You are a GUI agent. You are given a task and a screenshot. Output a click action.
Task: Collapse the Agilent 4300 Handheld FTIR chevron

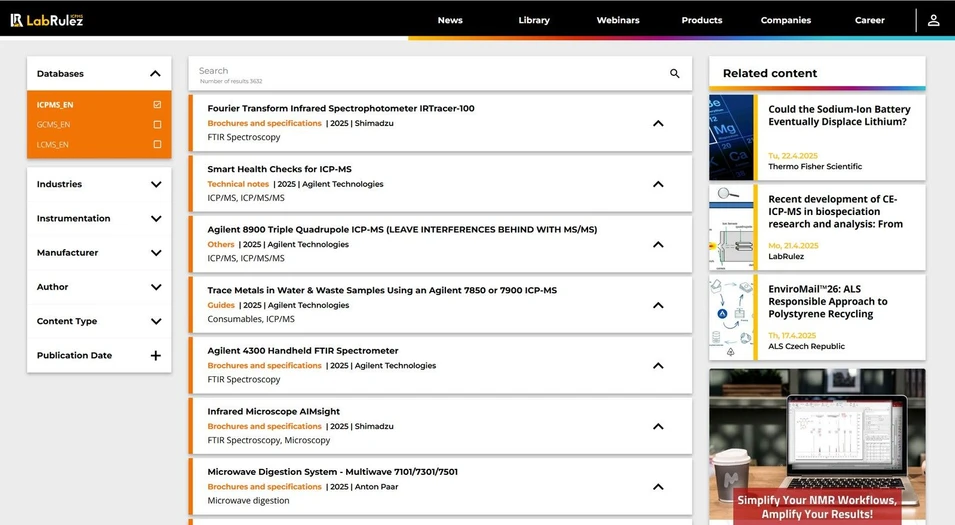coord(658,366)
